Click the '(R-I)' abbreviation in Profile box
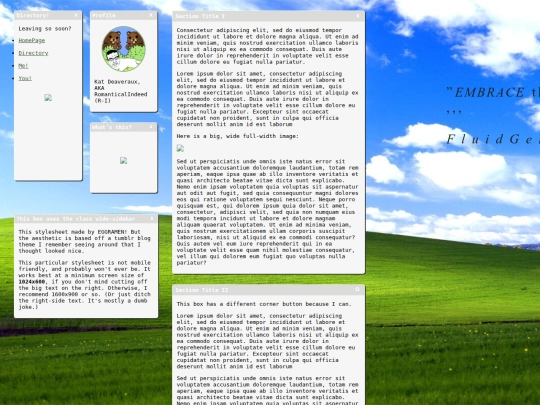Screen dimensions: 540x405 click(x=102, y=101)
